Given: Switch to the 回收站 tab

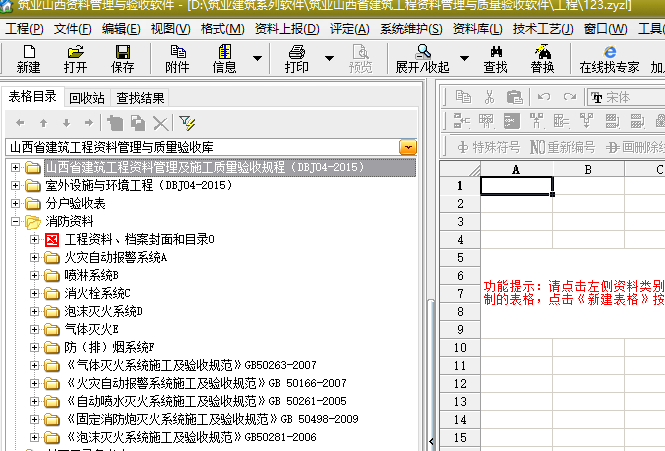Looking at the screenshot, I should pos(87,98).
